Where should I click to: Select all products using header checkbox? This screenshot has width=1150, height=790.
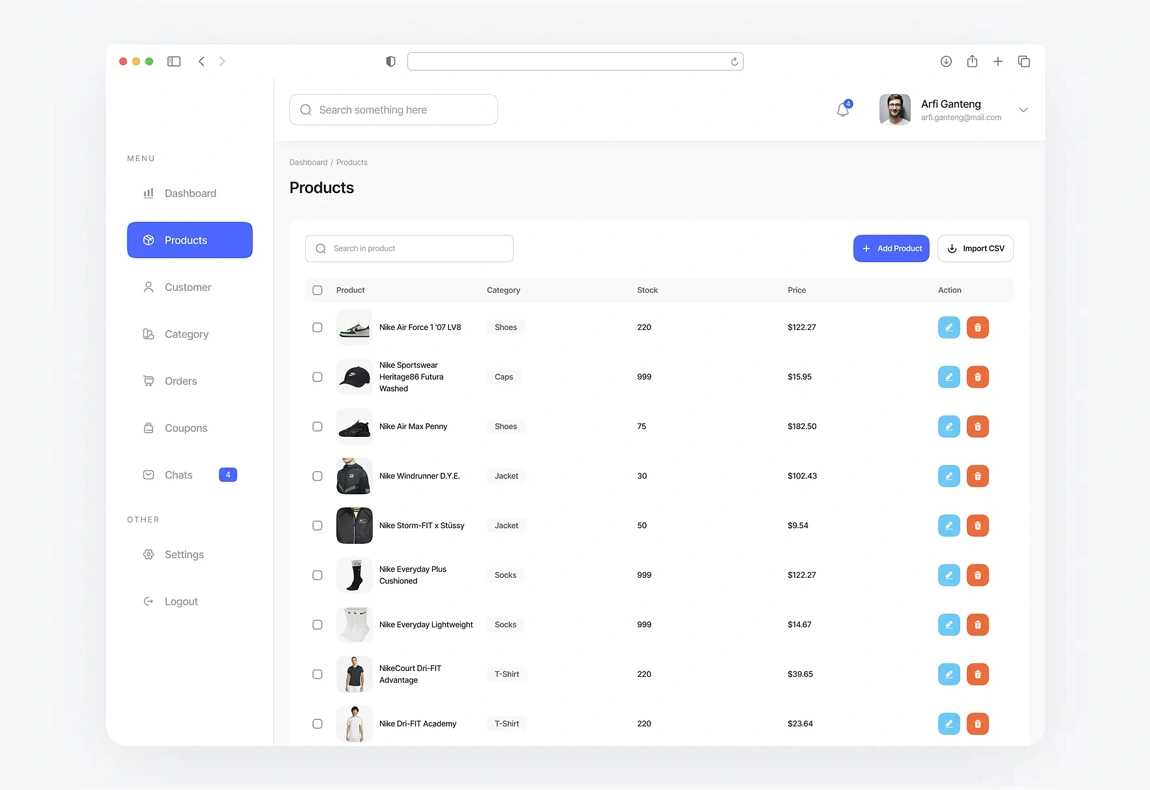(317, 290)
